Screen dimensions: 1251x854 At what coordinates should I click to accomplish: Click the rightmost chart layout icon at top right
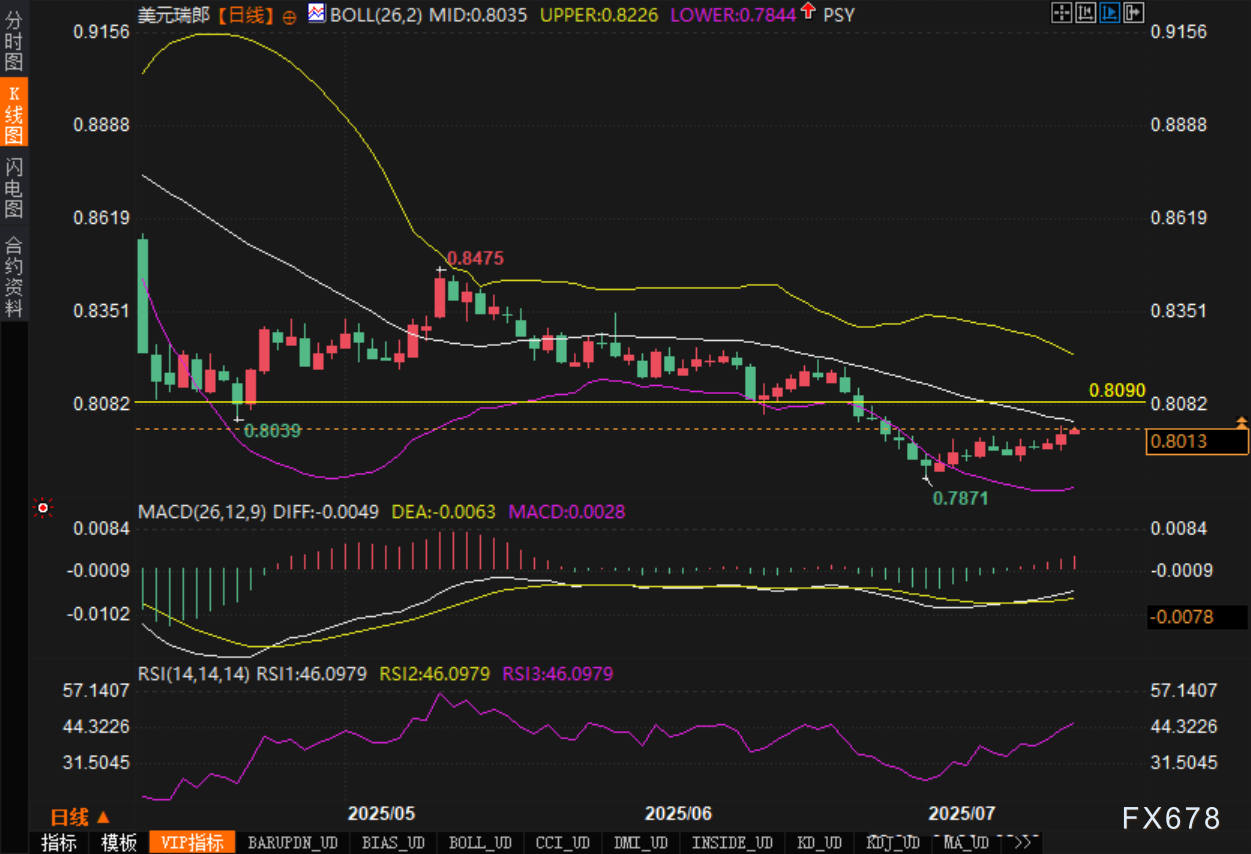tap(1133, 13)
